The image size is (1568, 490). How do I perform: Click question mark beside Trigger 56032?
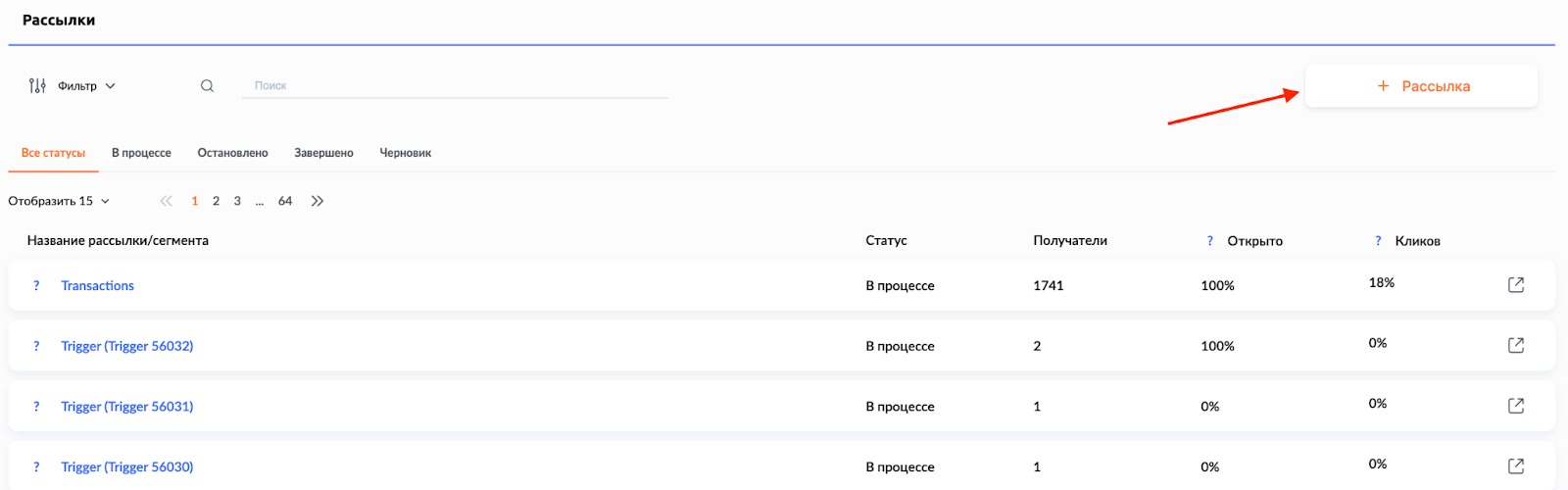point(36,346)
